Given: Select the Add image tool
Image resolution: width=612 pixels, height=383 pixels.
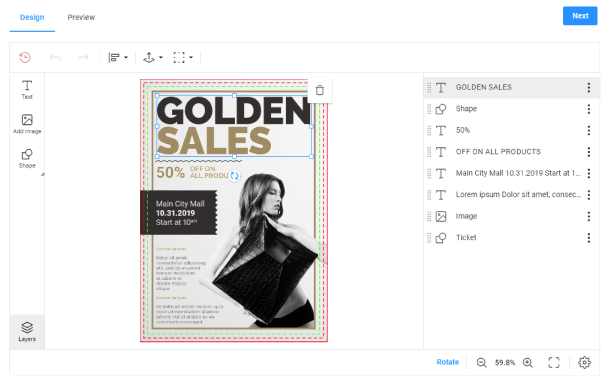Looking at the screenshot, I should click(27, 124).
